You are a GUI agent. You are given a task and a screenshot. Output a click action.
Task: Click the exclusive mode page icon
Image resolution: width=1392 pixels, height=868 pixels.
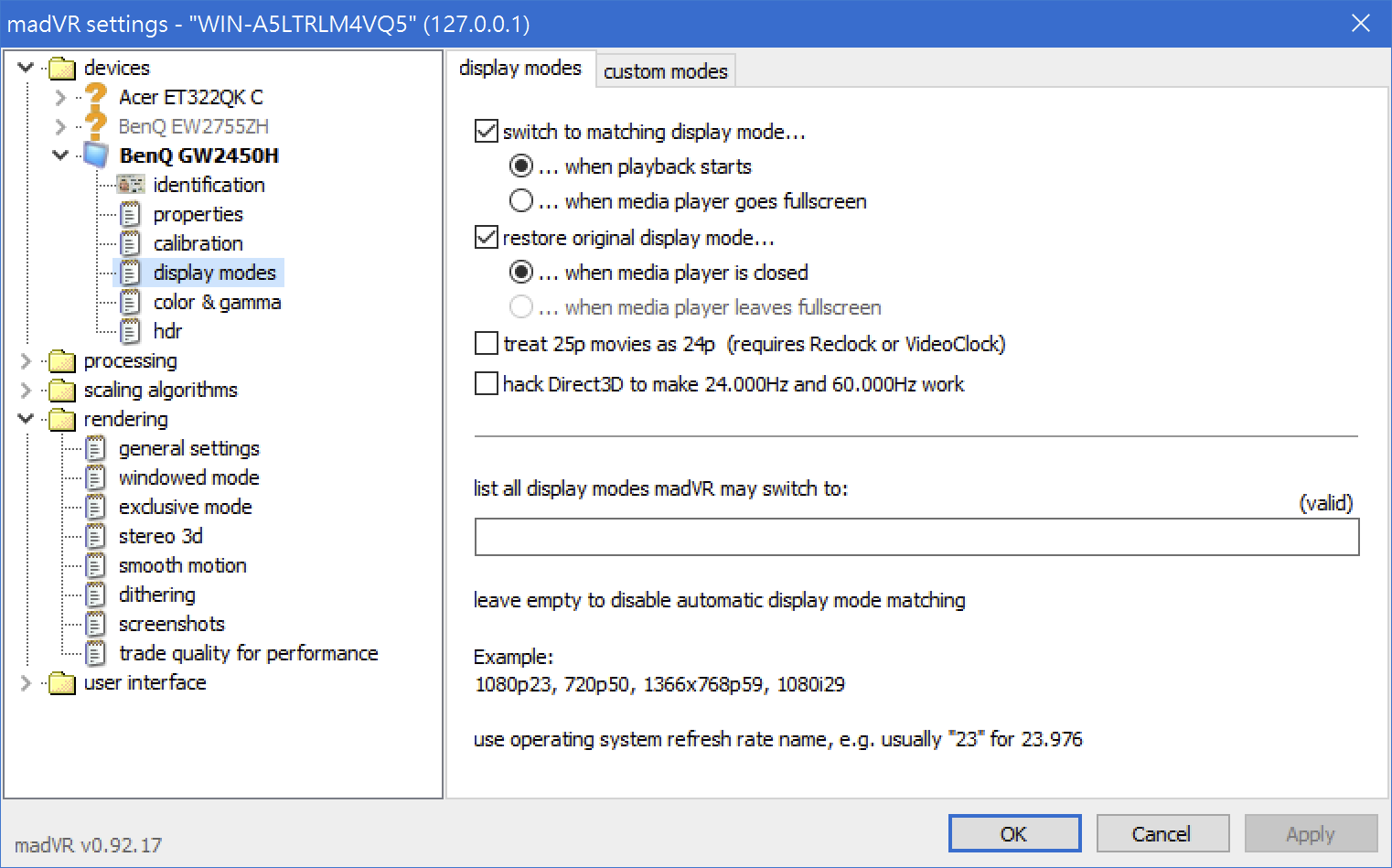(96, 507)
